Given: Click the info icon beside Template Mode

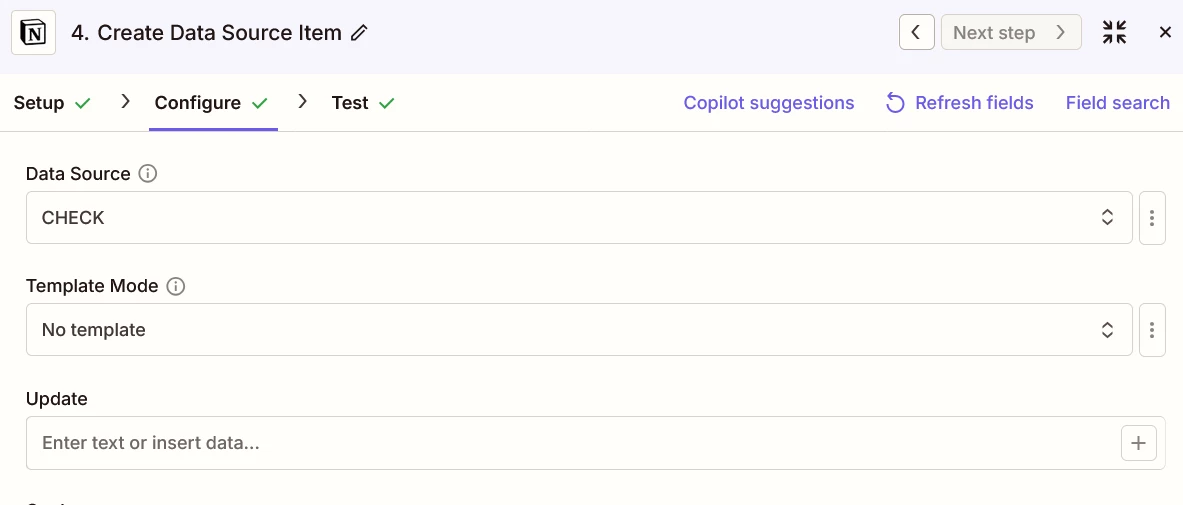Looking at the screenshot, I should pyautogui.click(x=176, y=286).
